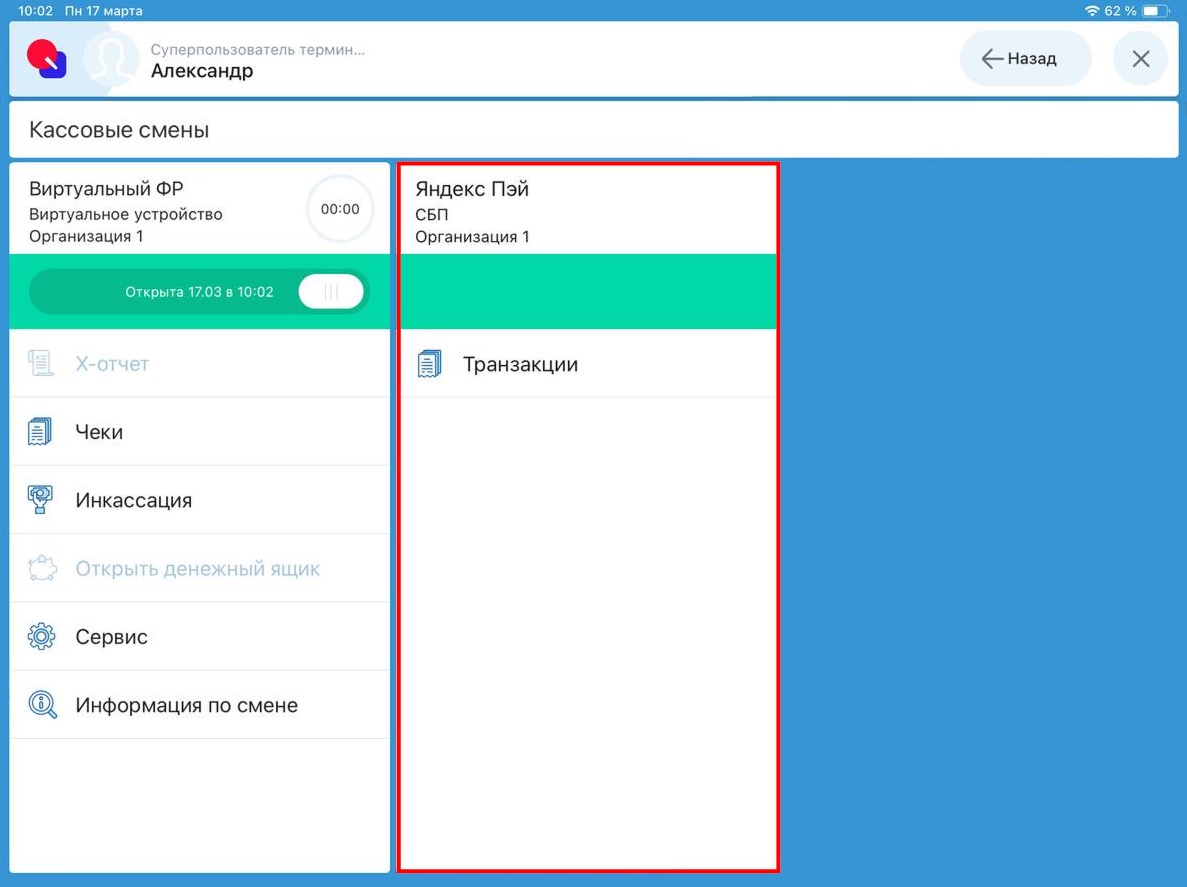Open the Чеки list

coord(200,431)
